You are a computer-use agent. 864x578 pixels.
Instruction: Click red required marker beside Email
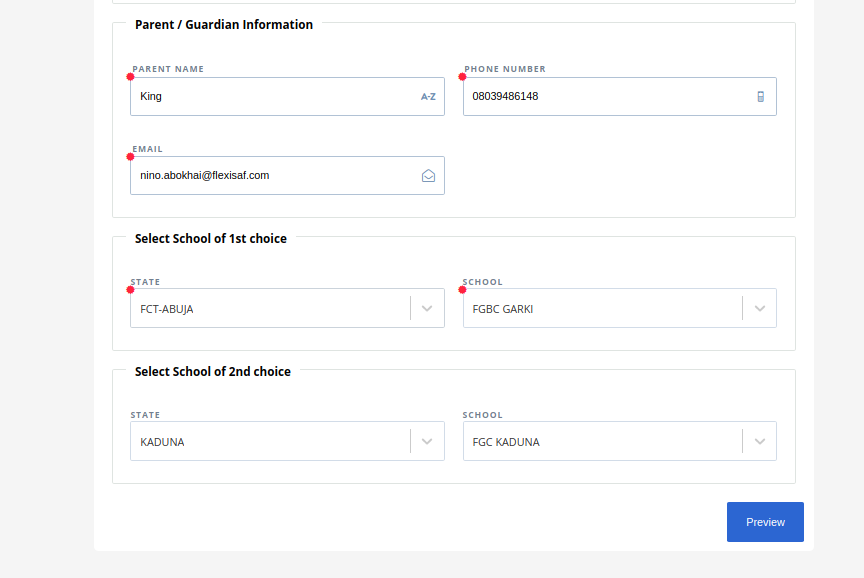(x=131, y=156)
